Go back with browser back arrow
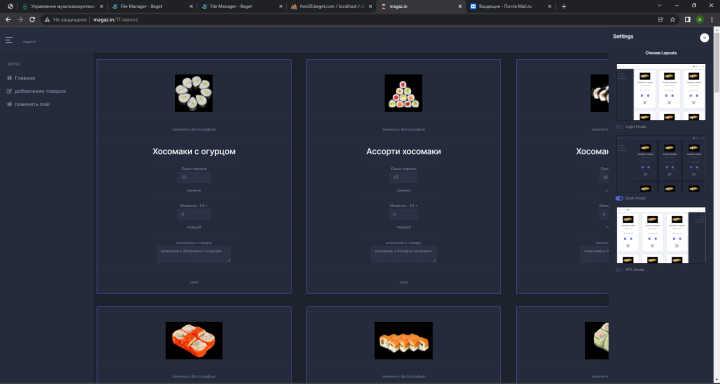 click(x=8, y=19)
